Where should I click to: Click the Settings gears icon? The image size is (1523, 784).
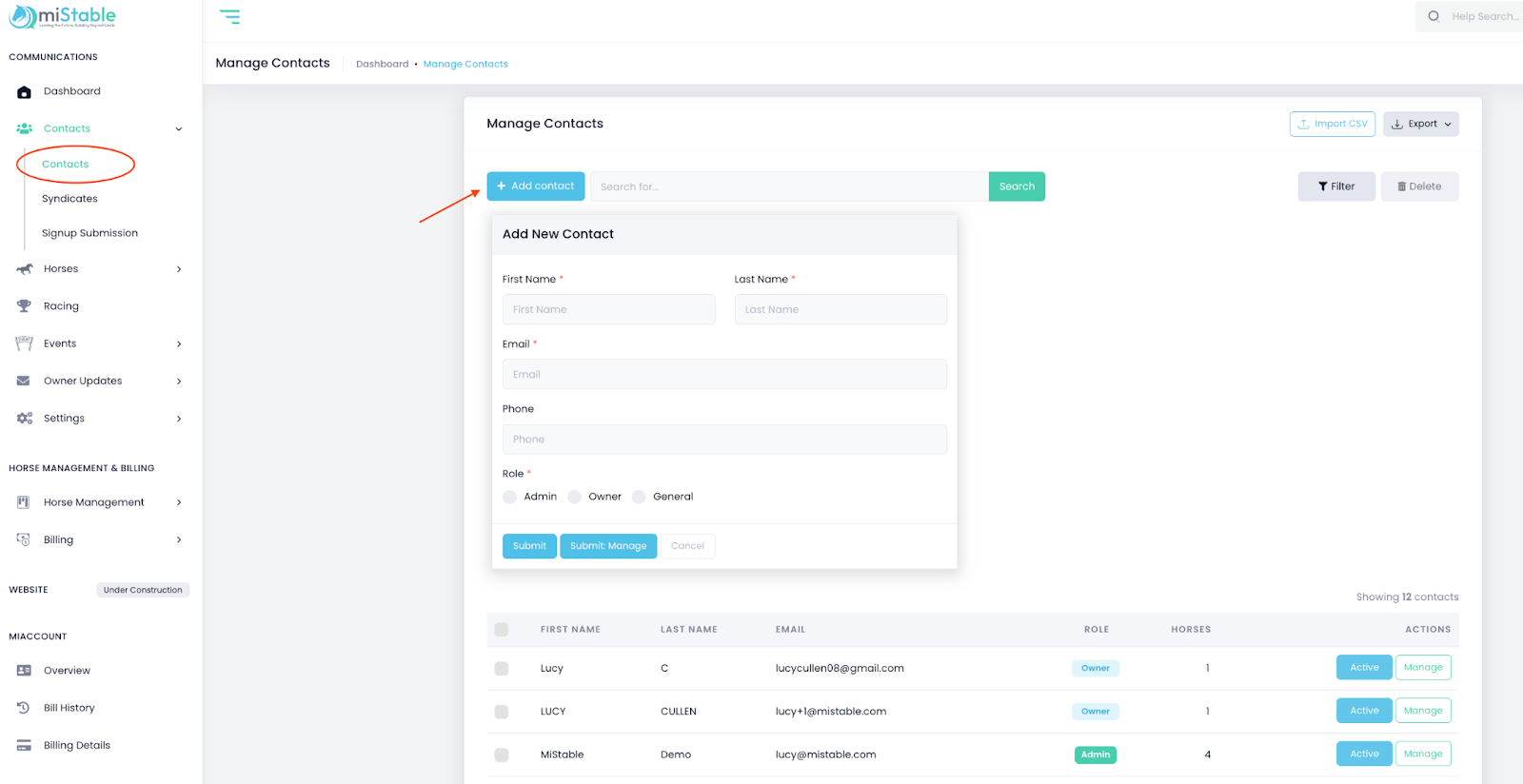[x=24, y=419]
